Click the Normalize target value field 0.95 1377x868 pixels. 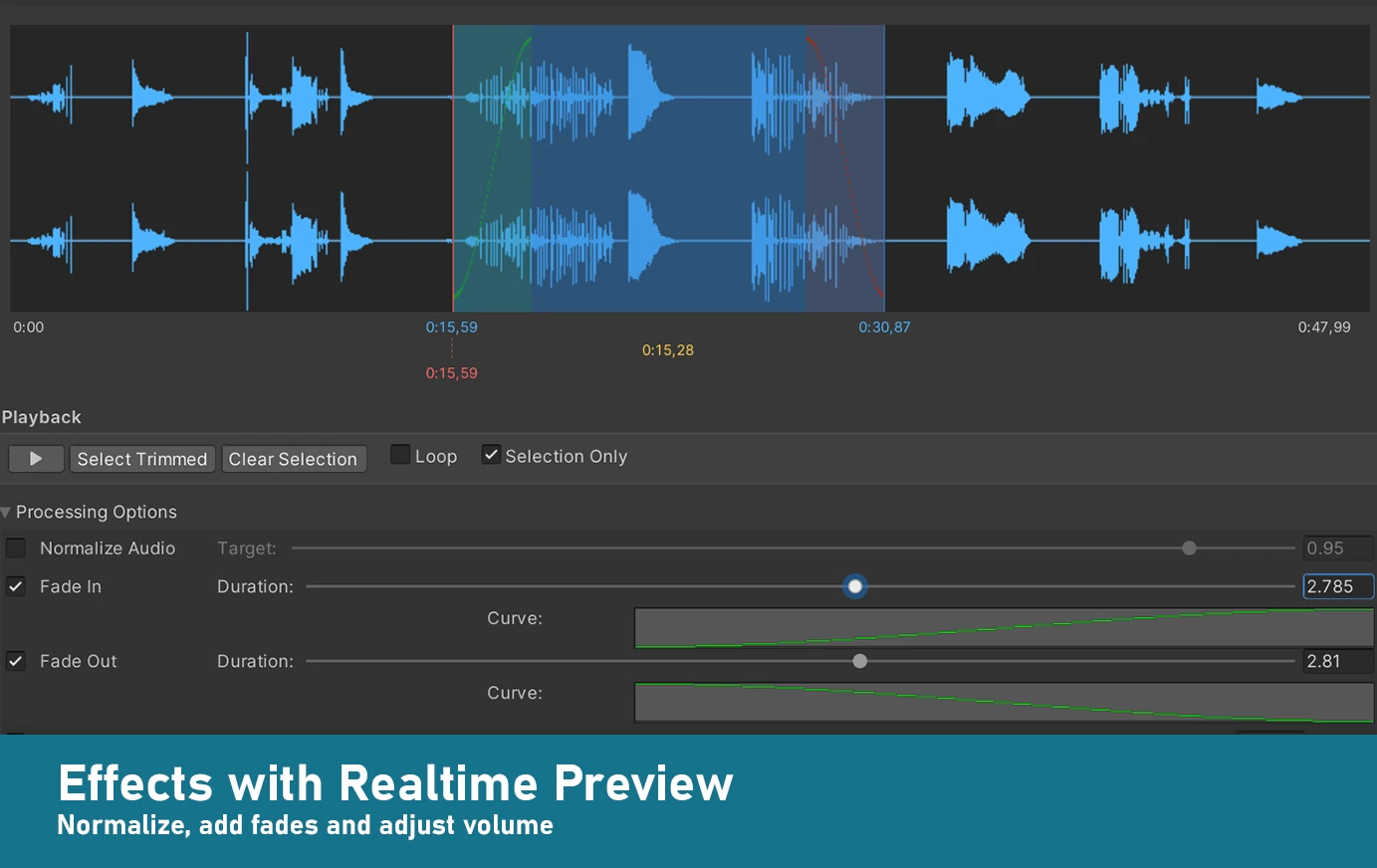tap(1338, 548)
